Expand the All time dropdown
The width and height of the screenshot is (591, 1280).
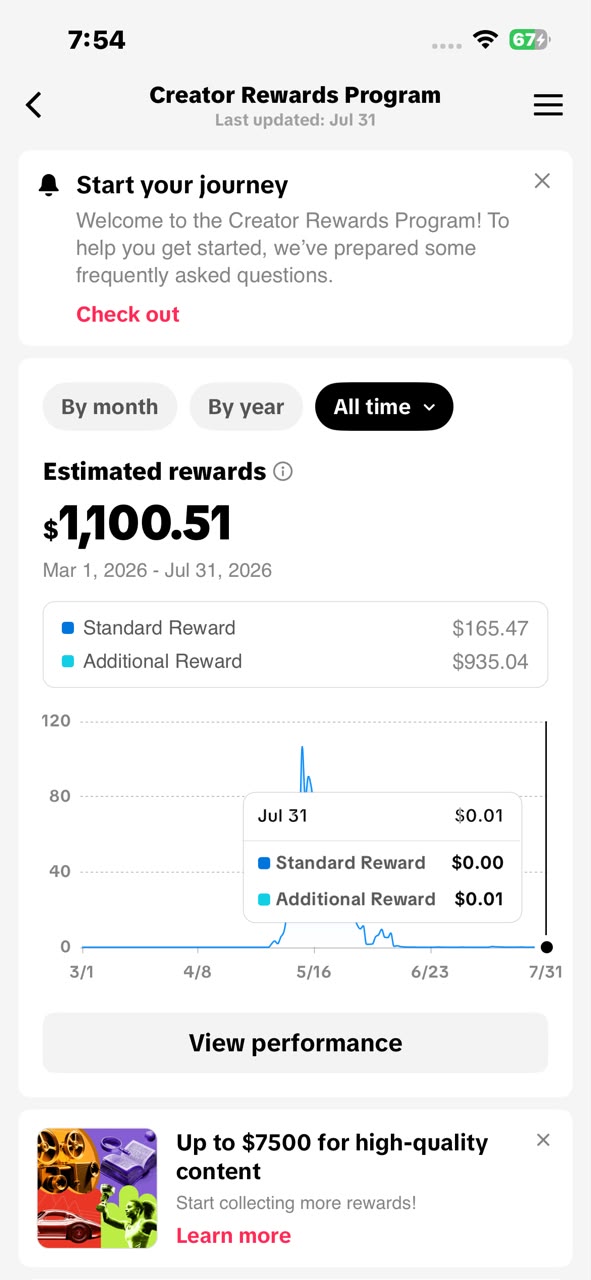click(x=384, y=407)
